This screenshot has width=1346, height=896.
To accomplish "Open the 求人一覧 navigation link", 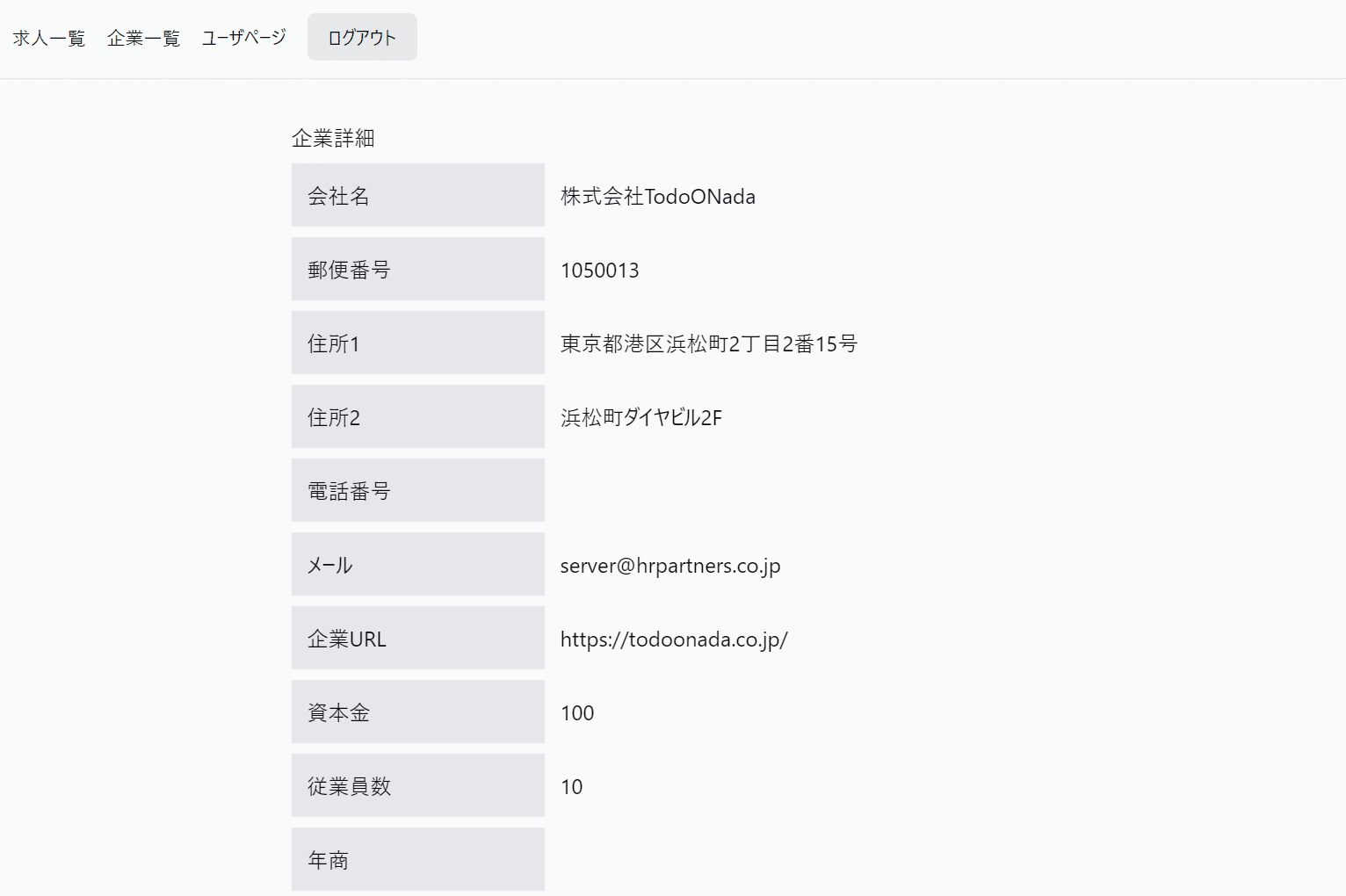I will [49, 38].
